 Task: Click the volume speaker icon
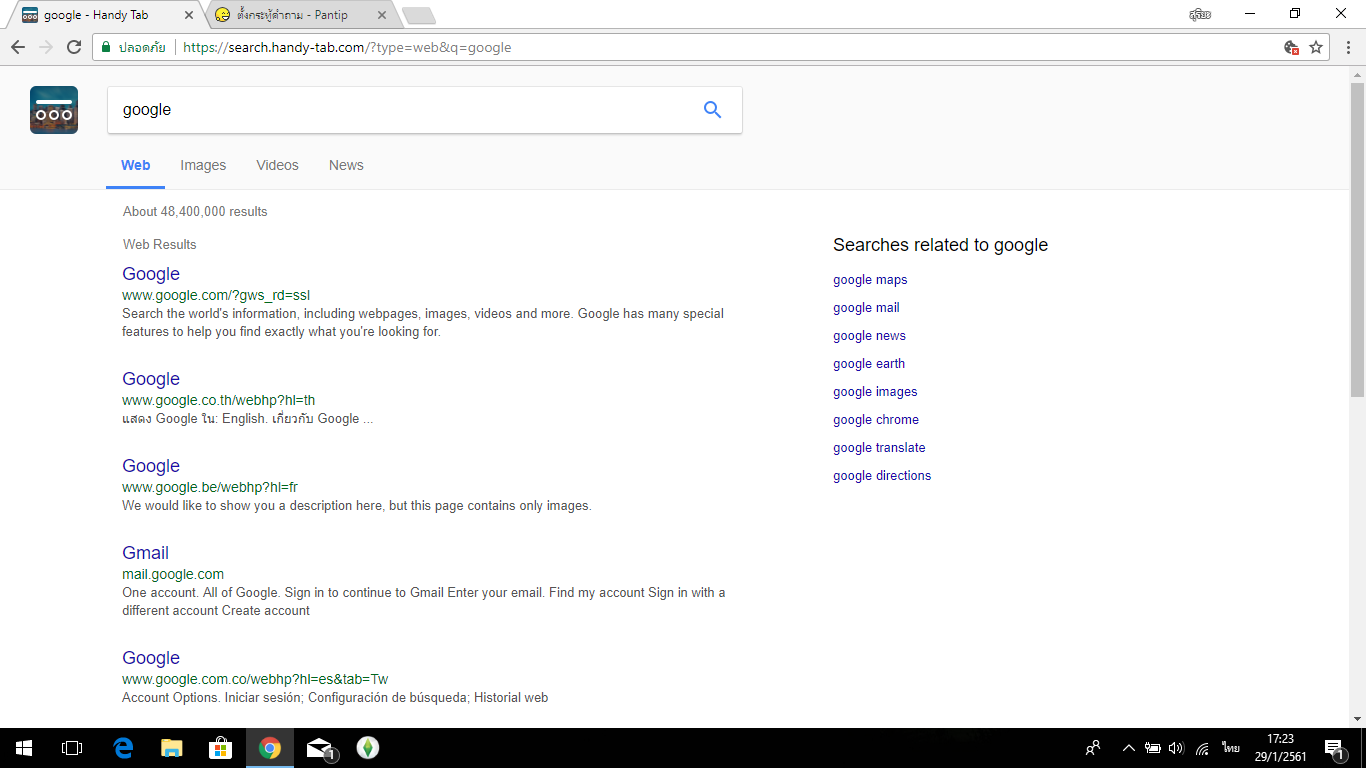click(1176, 748)
